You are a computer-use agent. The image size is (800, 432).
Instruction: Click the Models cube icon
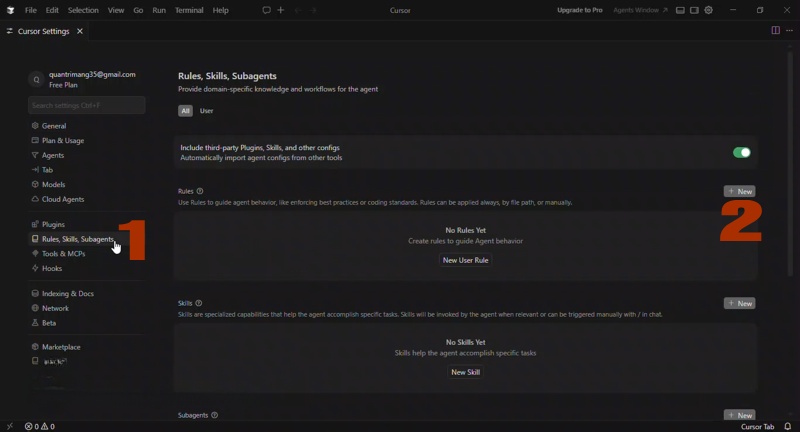pyautogui.click(x=35, y=184)
